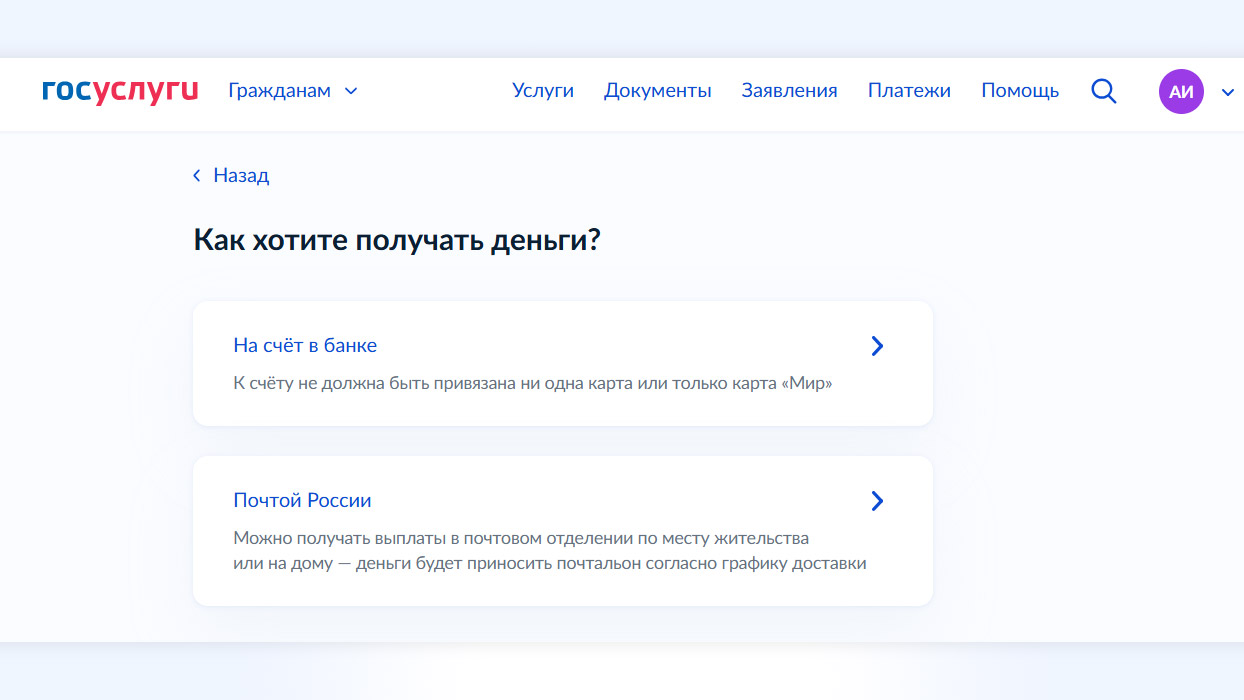Click the description about the «Мир» card
This screenshot has height=700, width=1244.
(532, 383)
